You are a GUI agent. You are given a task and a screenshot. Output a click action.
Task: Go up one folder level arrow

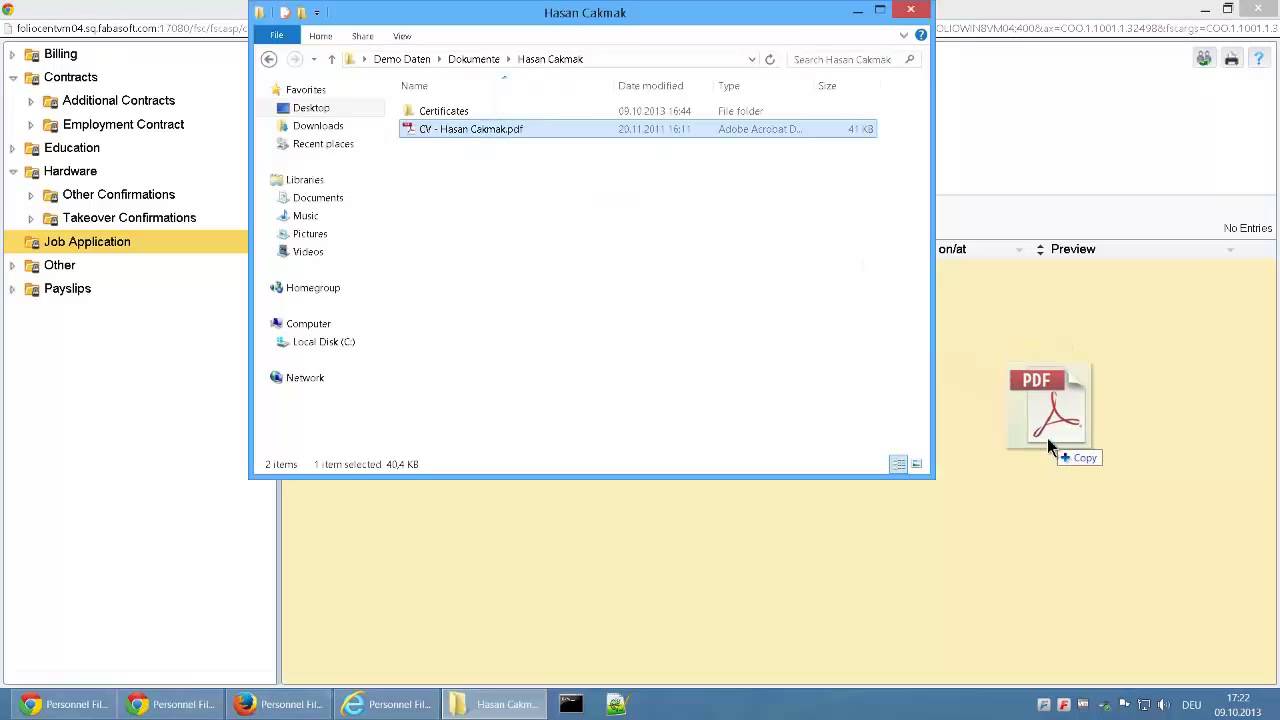pos(332,59)
